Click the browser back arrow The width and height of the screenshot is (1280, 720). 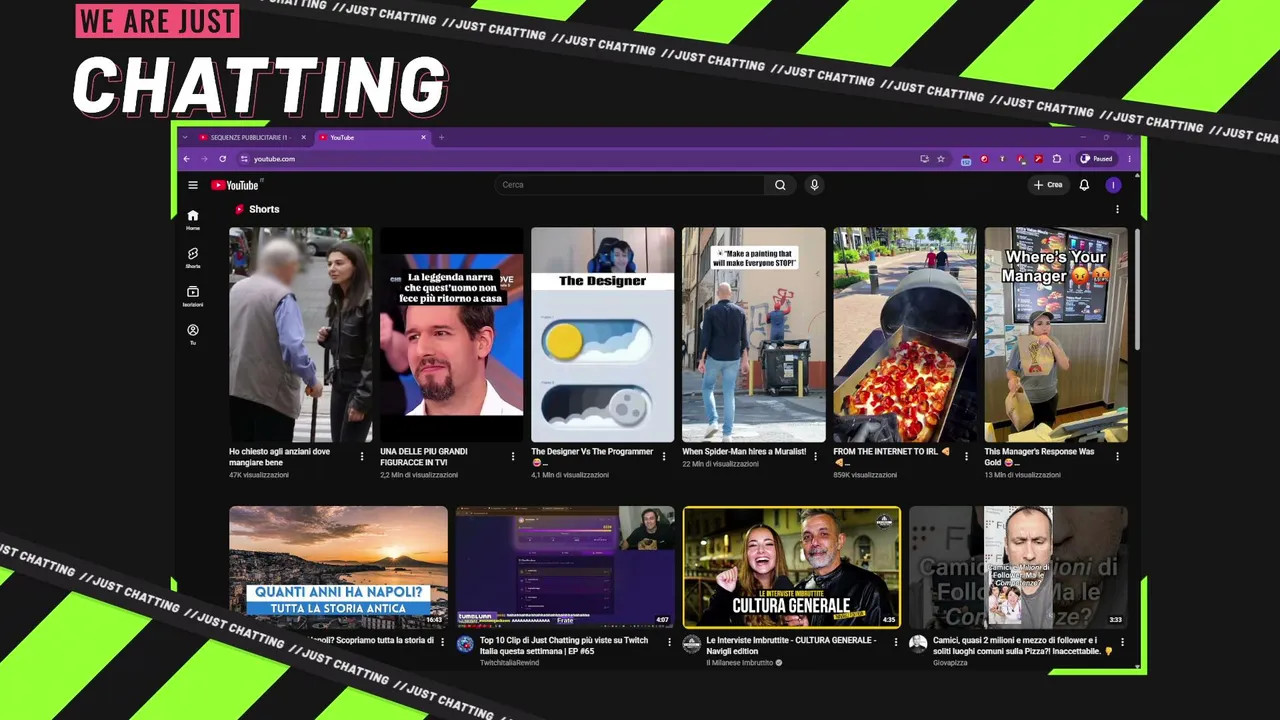pos(186,159)
